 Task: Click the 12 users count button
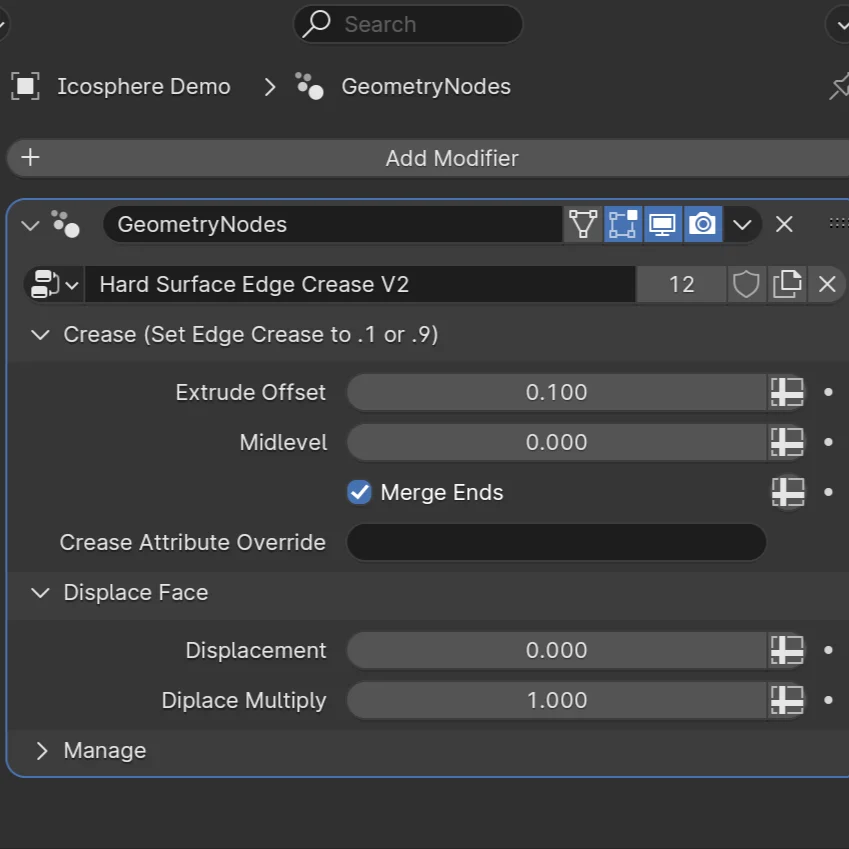point(681,284)
